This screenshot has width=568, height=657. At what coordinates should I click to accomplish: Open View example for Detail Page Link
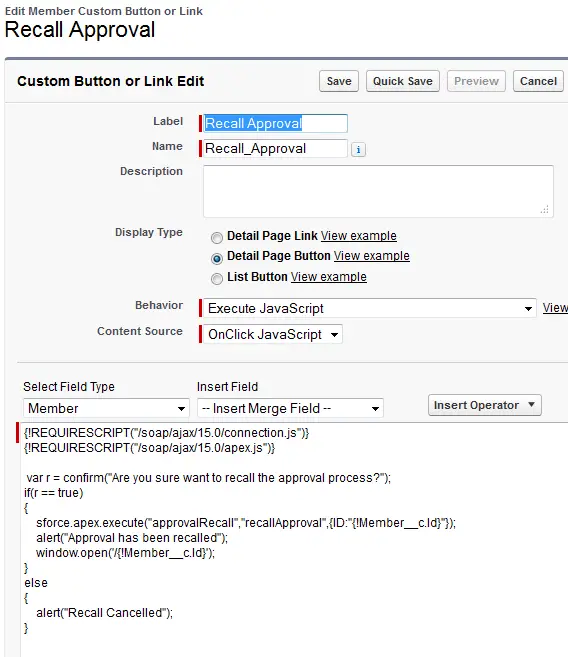click(359, 236)
